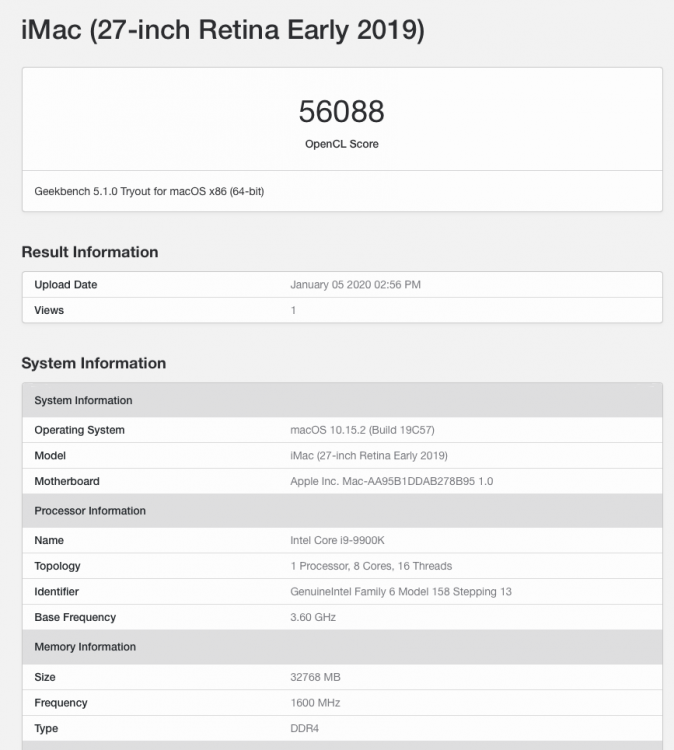Click the Intel Core i9-9900K processor name
Screen dimensions: 674x750
tap(337, 540)
